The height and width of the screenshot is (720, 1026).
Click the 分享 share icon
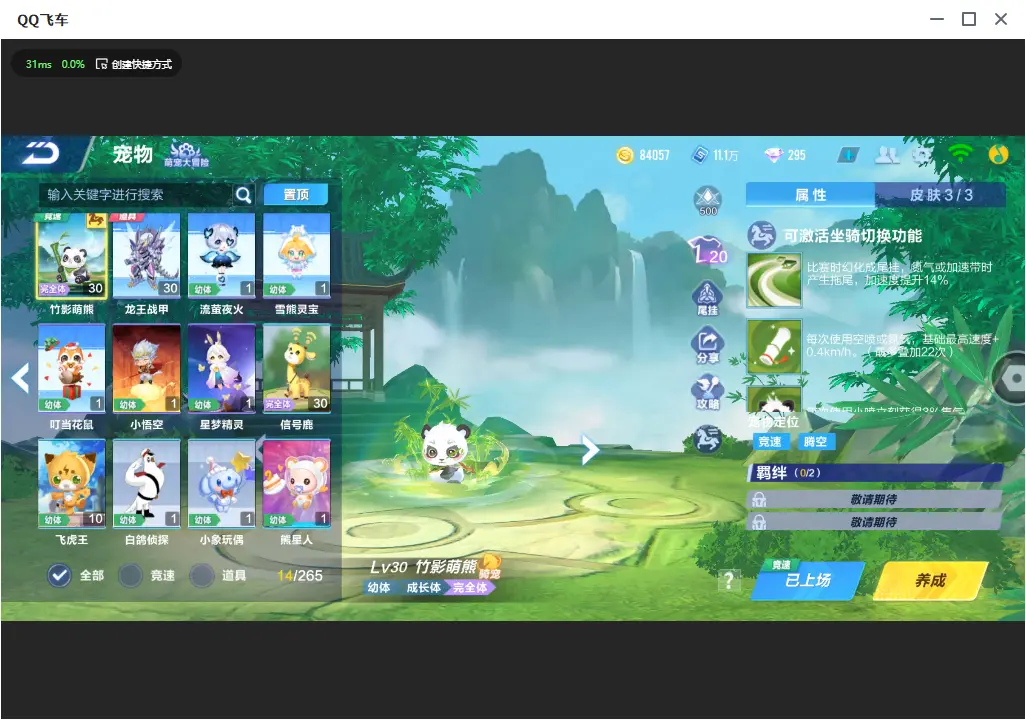(x=707, y=346)
